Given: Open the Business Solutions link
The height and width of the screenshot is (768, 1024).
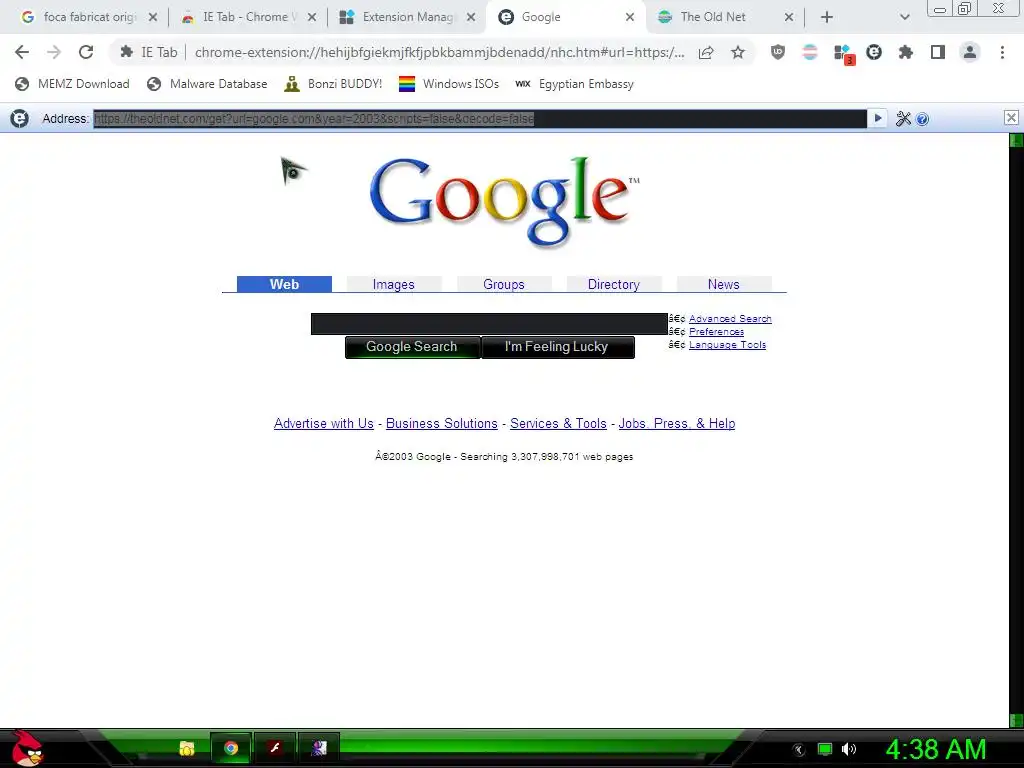Looking at the screenshot, I should [x=441, y=423].
